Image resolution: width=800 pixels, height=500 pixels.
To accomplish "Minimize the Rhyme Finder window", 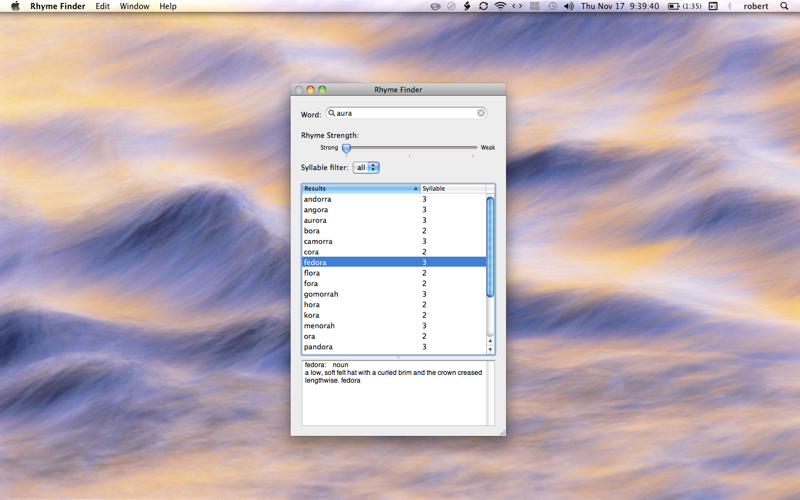I will click(x=310, y=90).
